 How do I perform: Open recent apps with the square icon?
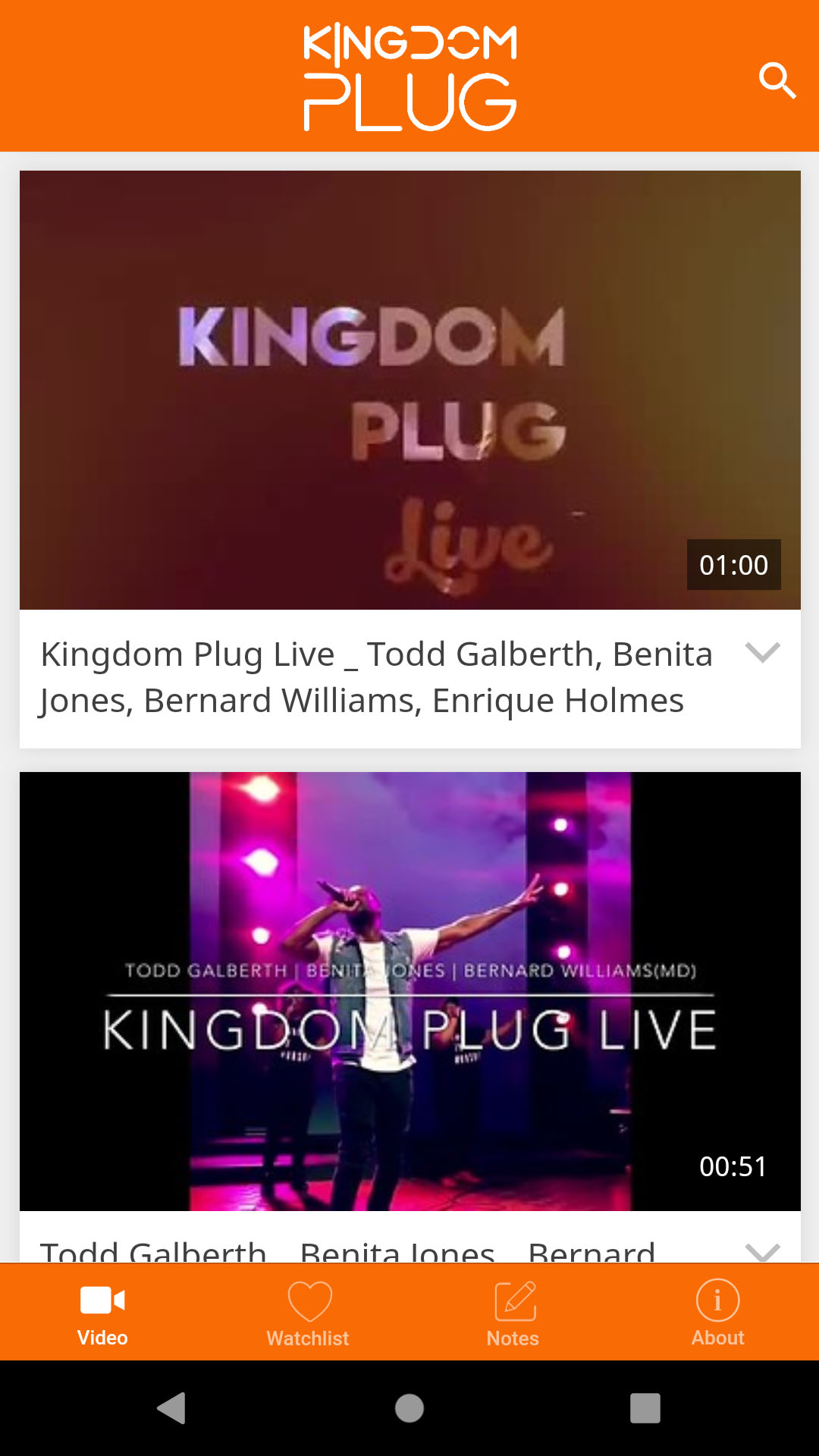(645, 1408)
